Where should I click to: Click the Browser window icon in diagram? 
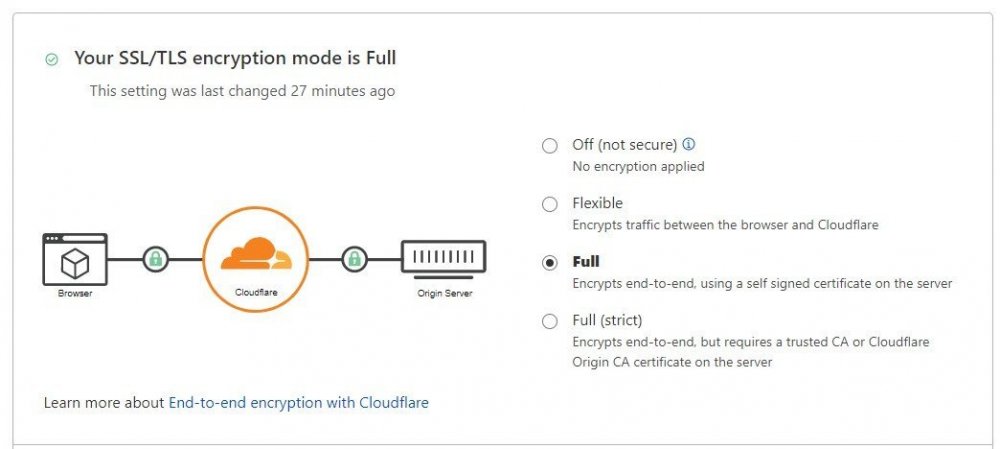[x=75, y=260]
